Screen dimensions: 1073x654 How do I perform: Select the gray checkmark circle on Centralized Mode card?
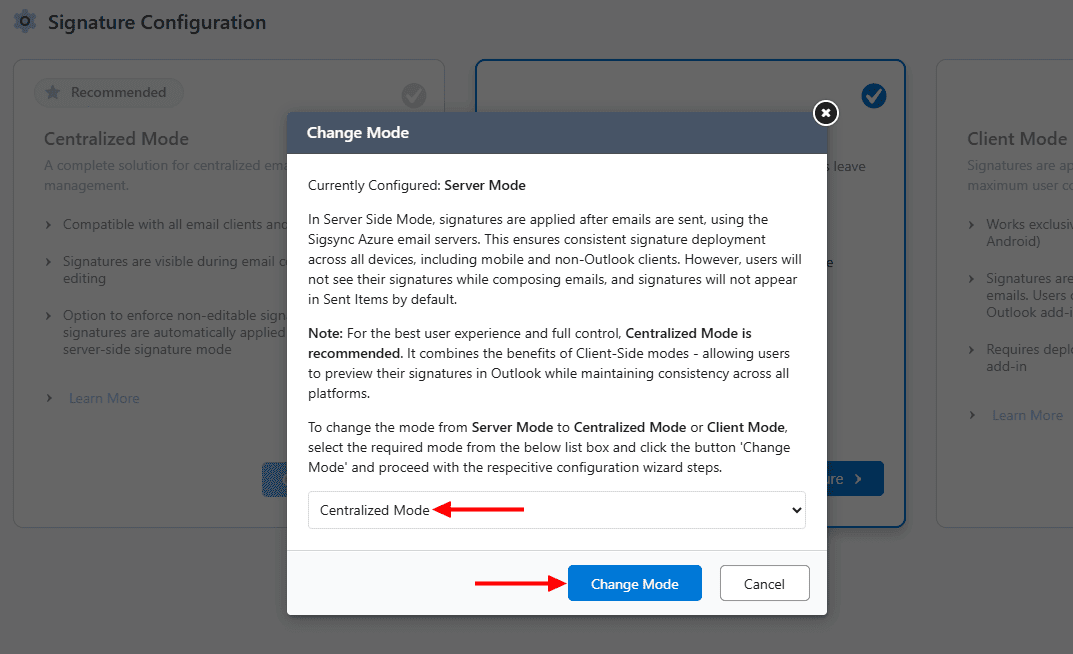coord(413,95)
